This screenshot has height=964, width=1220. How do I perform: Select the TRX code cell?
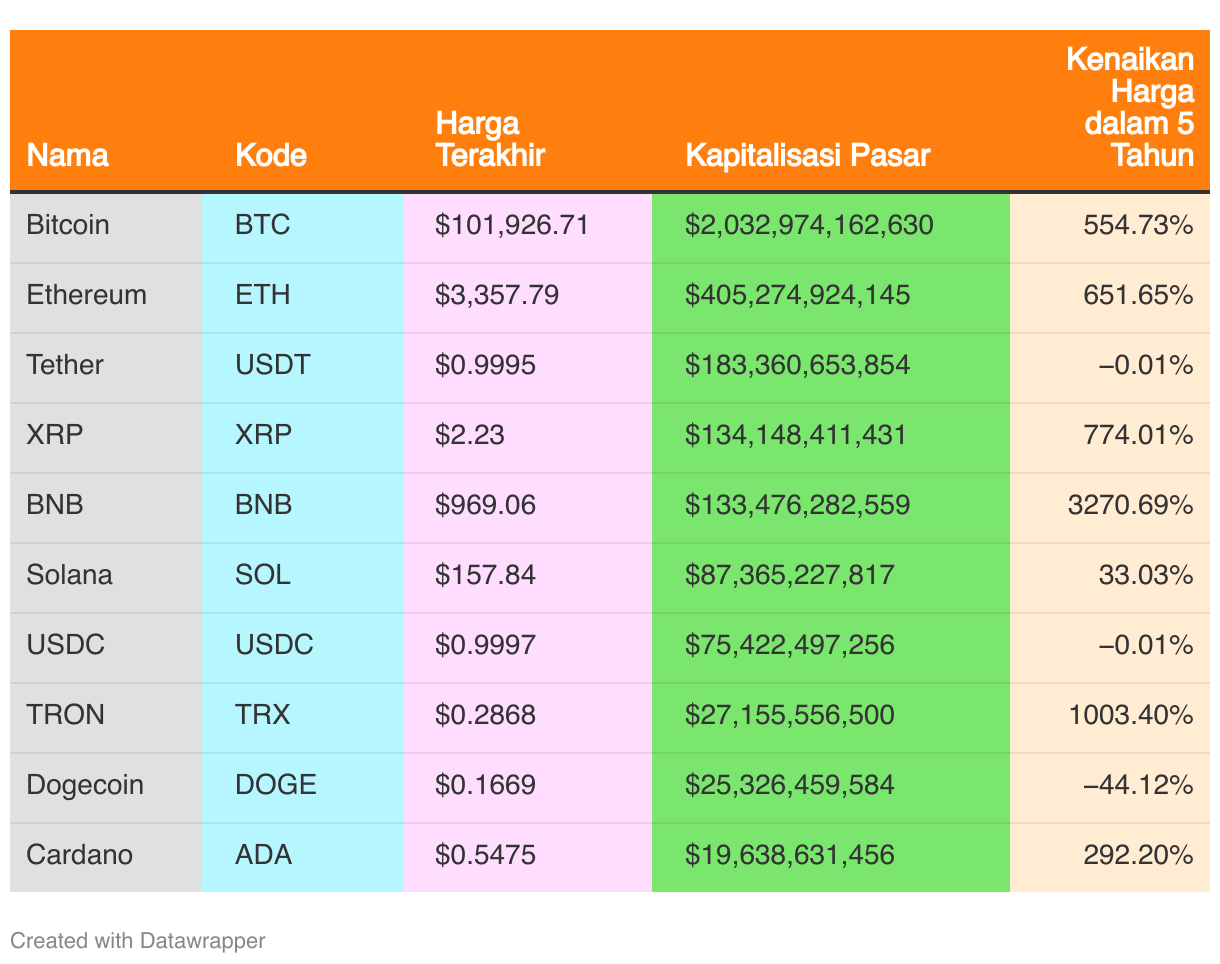pyautogui.click(x=263, y=715)
